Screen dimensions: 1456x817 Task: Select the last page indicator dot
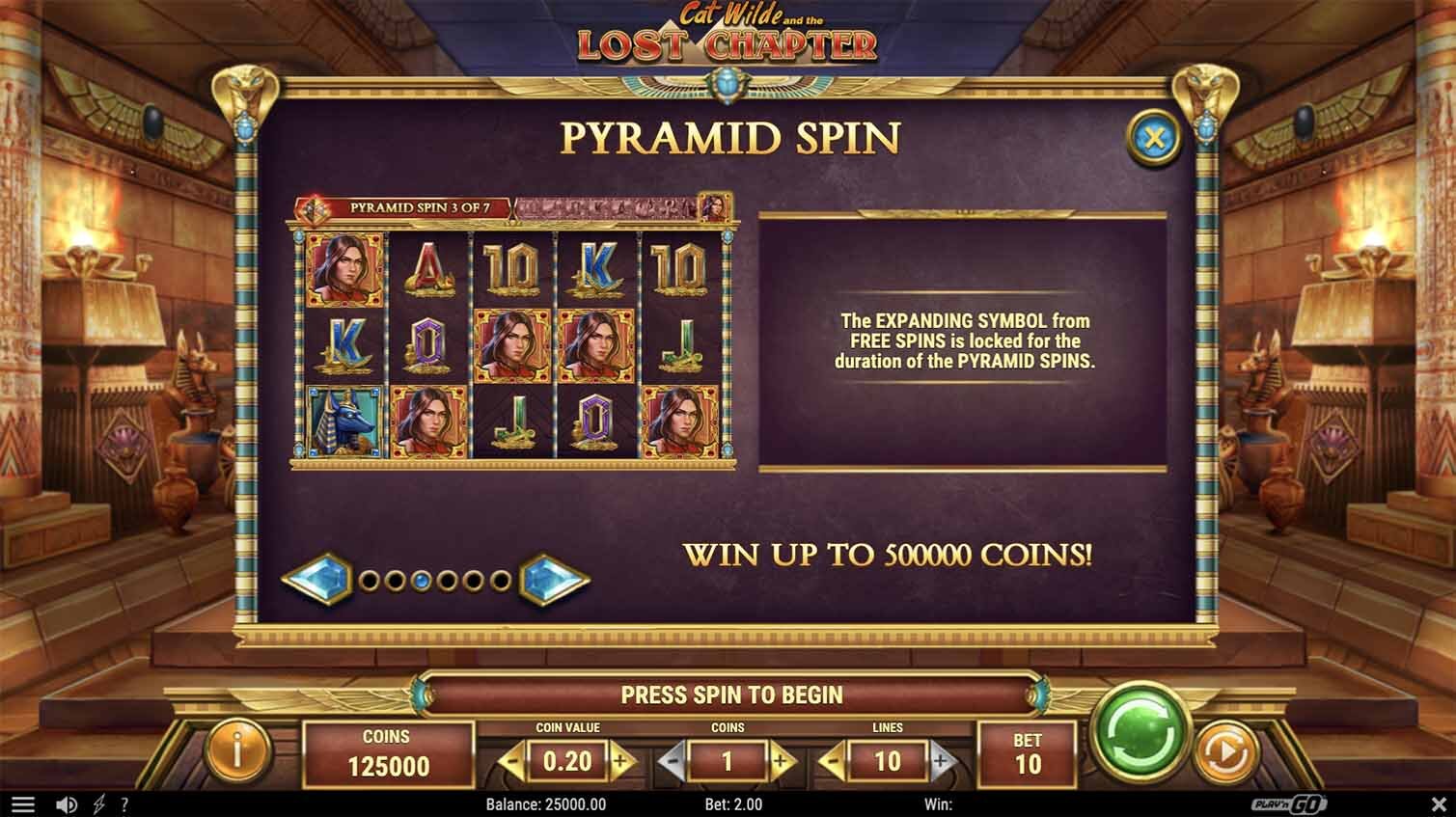[x=500, y=581]
